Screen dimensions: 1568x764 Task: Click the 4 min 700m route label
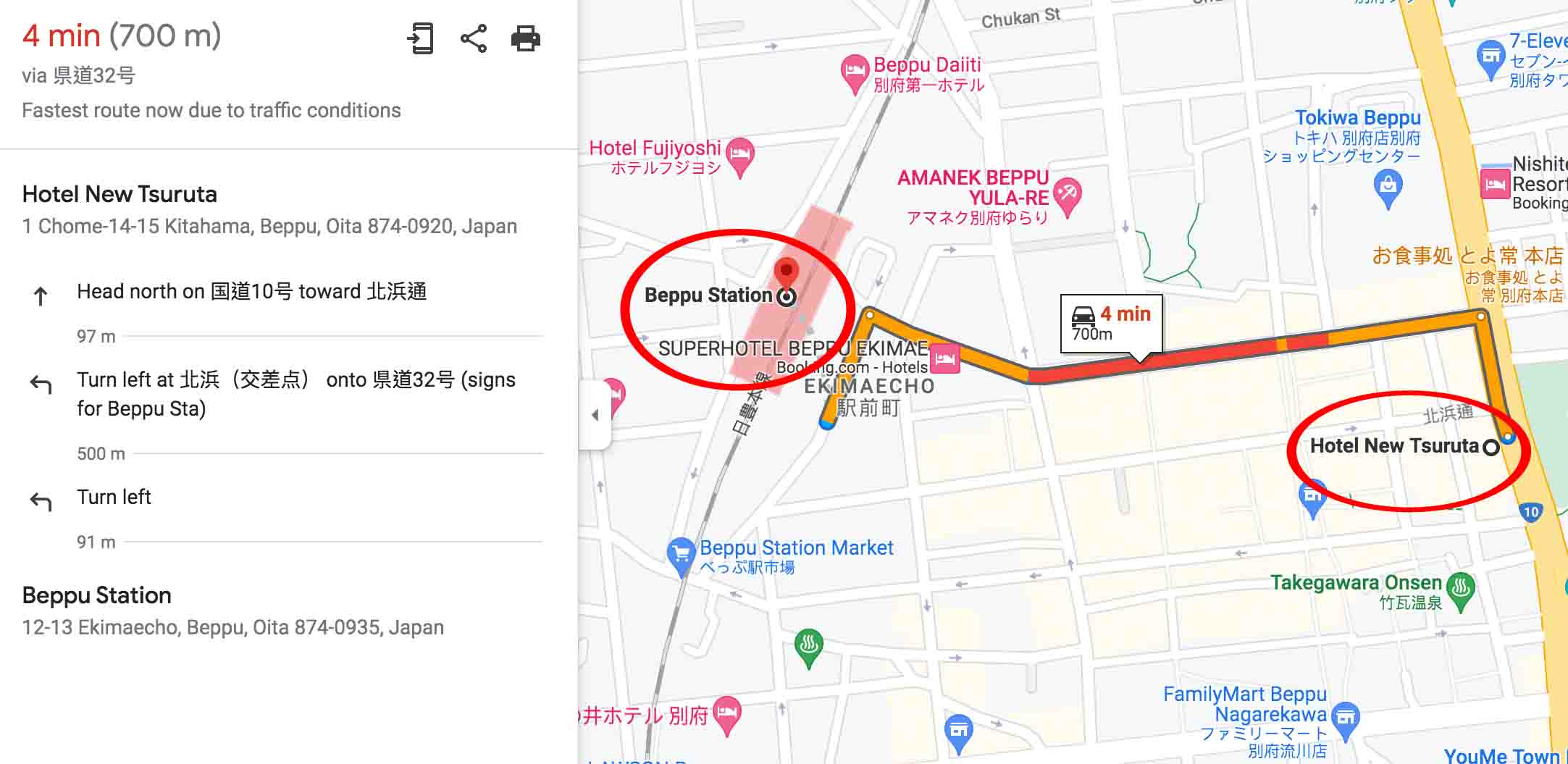click(1111, 324)
